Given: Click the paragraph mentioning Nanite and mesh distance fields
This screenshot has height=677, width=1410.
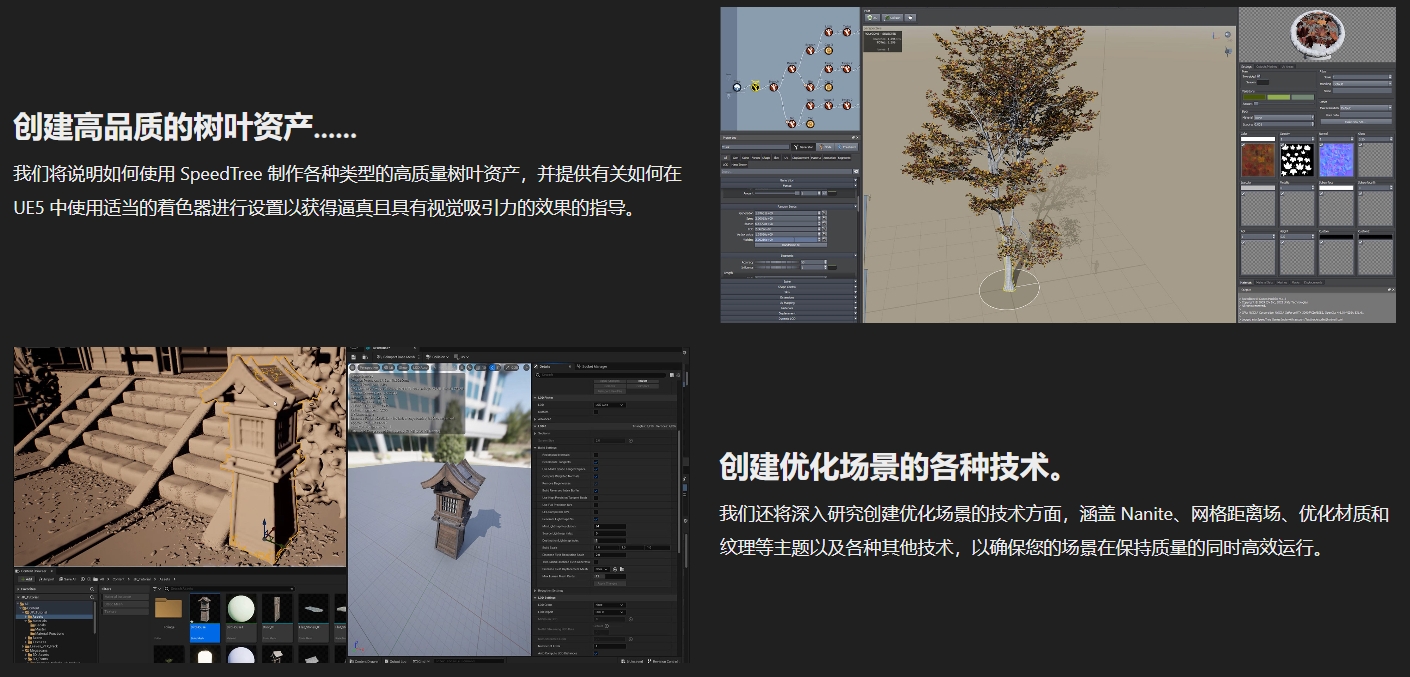Looking at the screenshot, I should click(x=1054, y=531).
